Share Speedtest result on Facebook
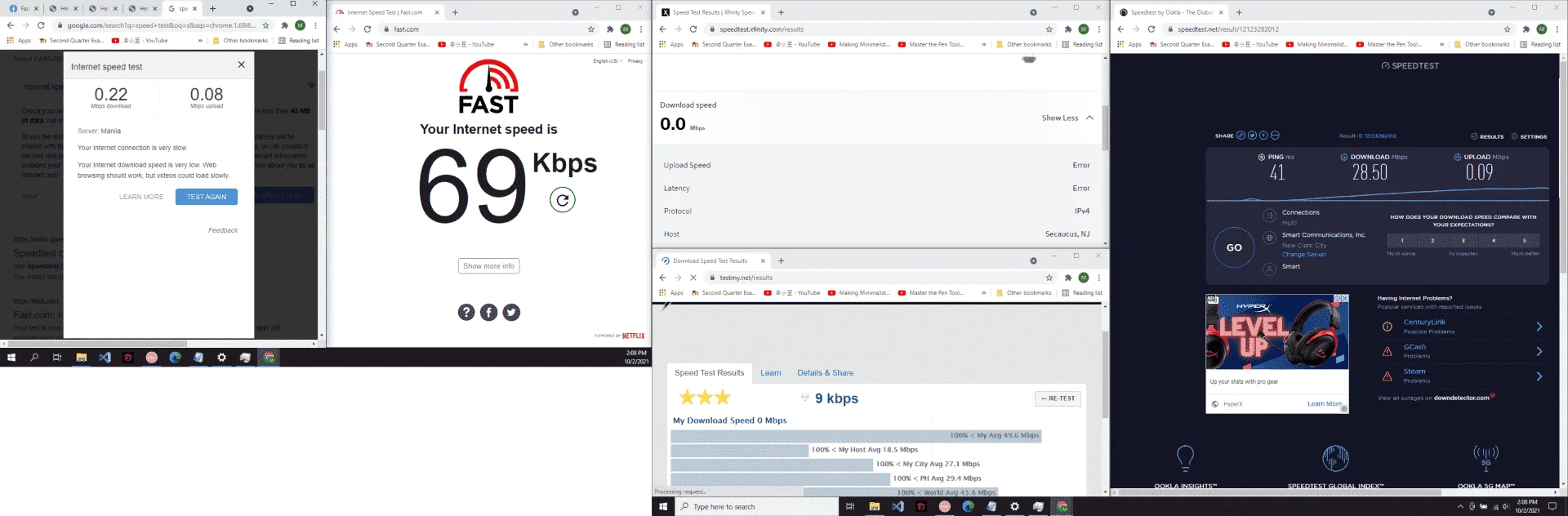This screenshot has height=516, width=1568. click(1263, 136)
